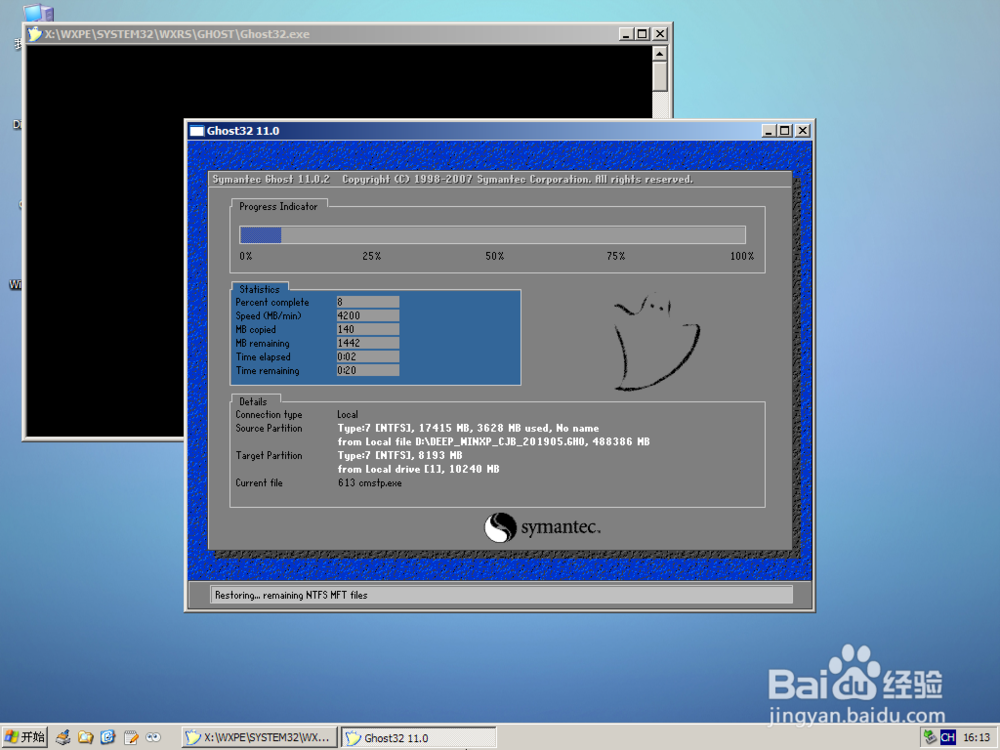Screen dimensions: 1000x750
Task: Maximize the Ghost32 11.0 window
Action: point(784,131)
